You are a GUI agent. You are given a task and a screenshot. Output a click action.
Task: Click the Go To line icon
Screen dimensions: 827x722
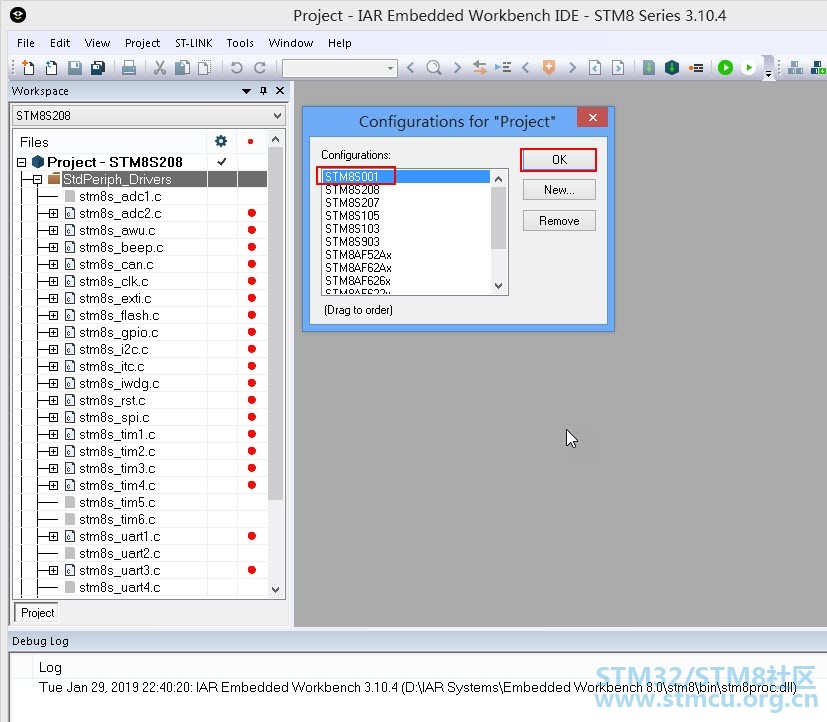coord(503,68)
